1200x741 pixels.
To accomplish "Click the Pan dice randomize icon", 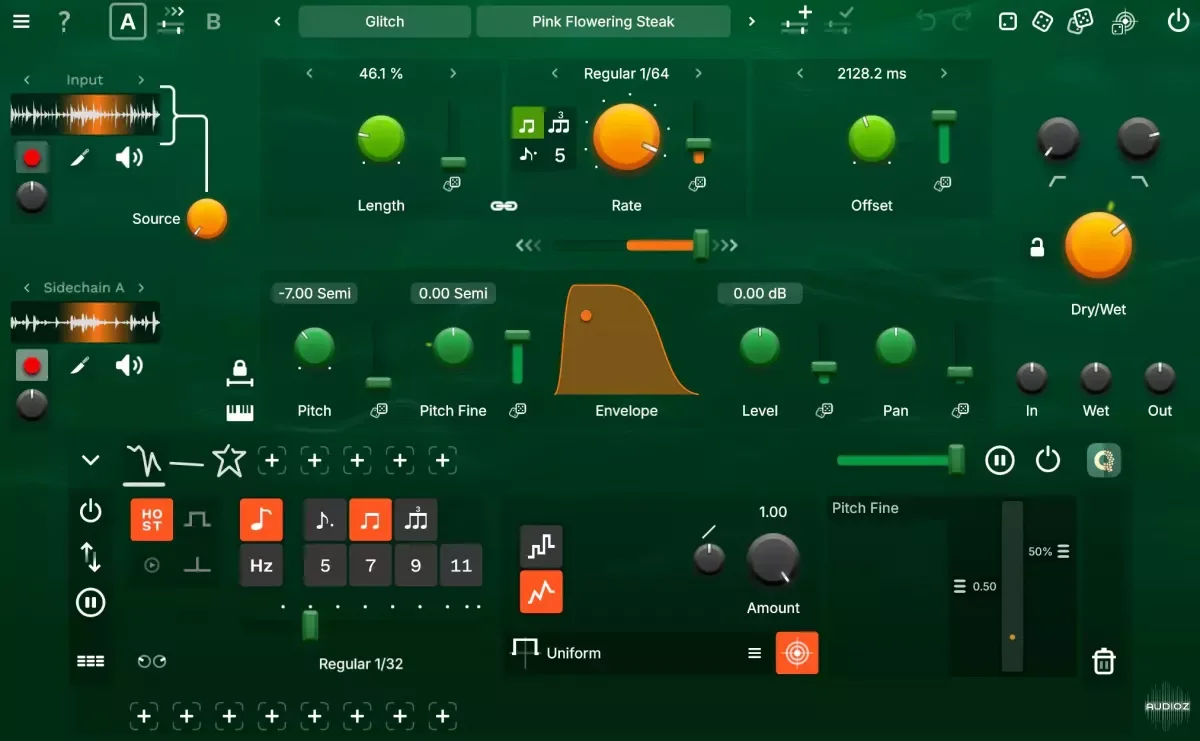I will click(960, 410).
